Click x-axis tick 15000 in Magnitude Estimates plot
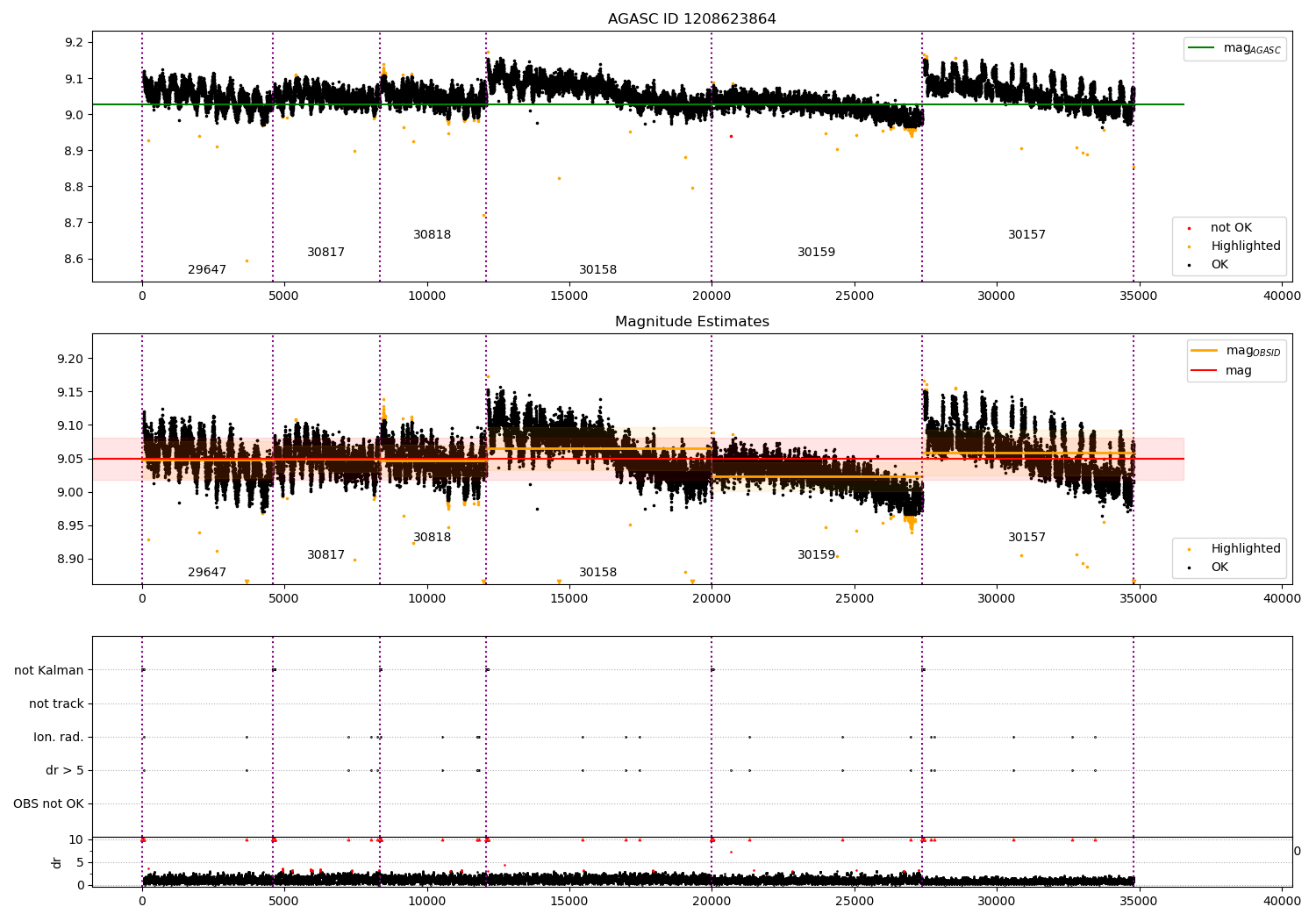Image resolution: width=1316 pixels, height=921 pixels. point(569,599)
